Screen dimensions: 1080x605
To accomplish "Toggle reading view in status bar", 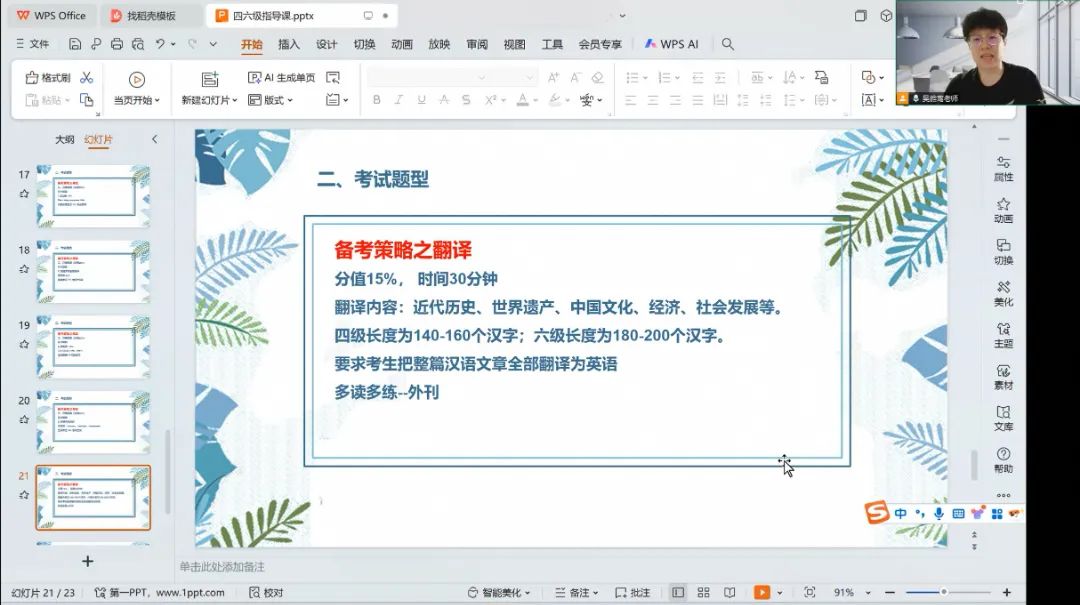I will click(x=729, y=592).
